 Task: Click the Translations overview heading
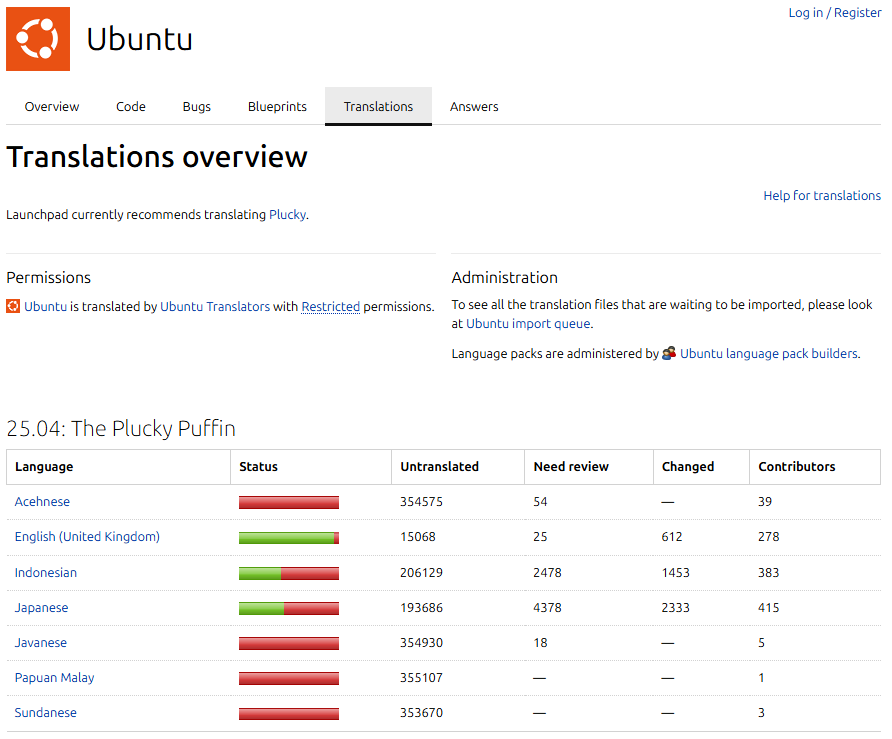157,156
